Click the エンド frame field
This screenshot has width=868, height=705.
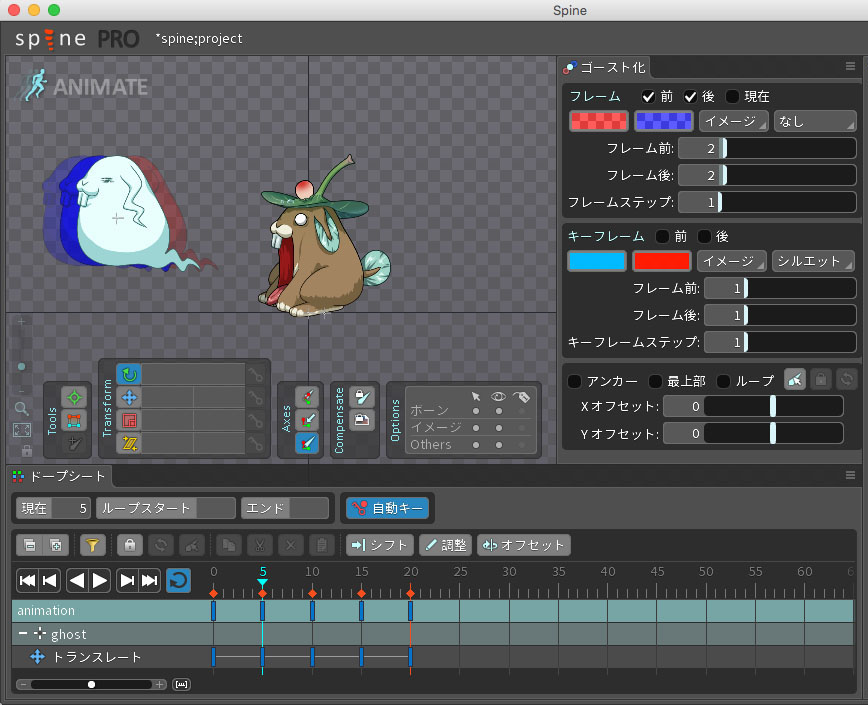pos(285,508)
